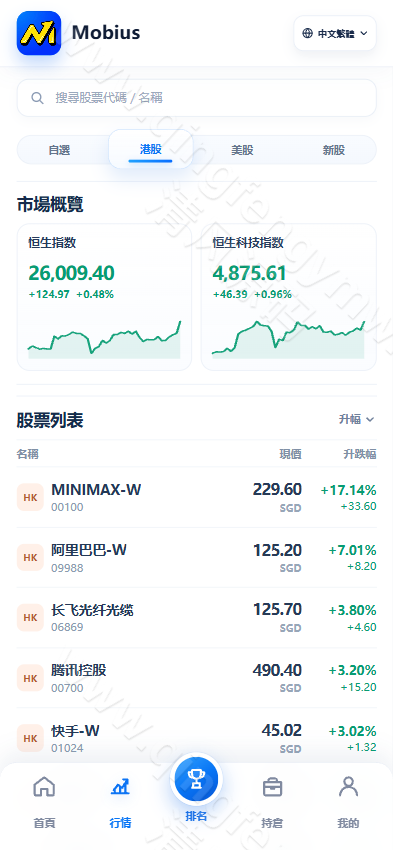The image size is (393, 850).
Task: Click HK badge beside MINIMAX-W
Action: (30, 498)
